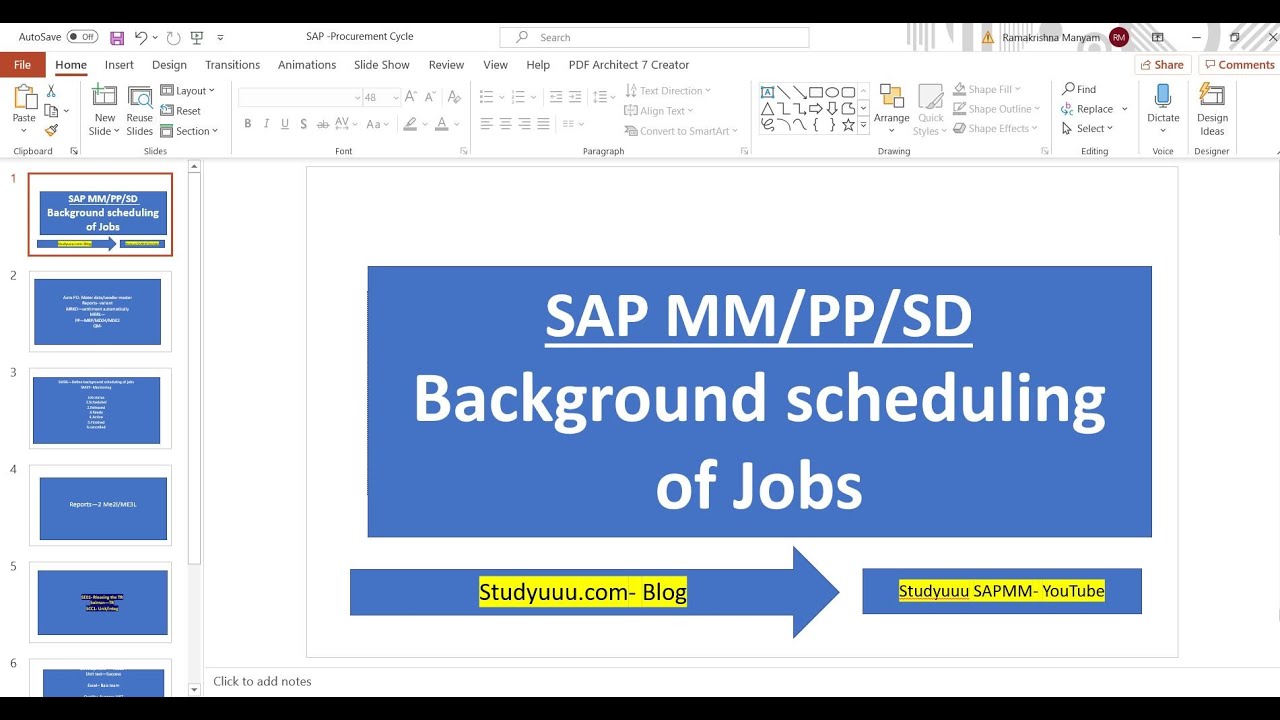Open the File tab
The height and width of the screenshot is (720, 1280).
[x=22, y=65]
